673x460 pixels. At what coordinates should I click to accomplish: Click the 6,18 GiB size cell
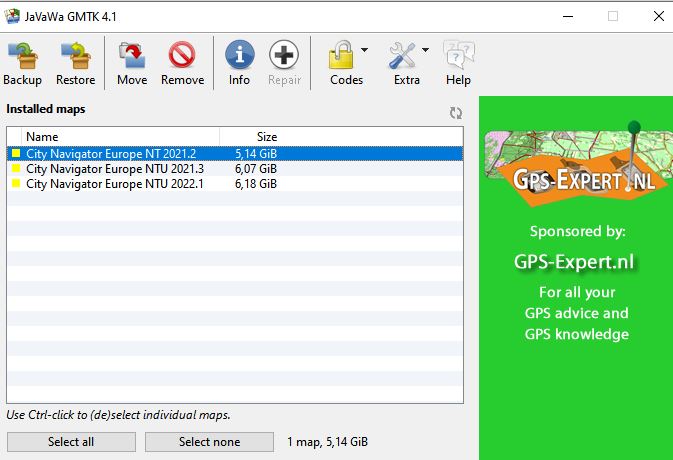256,184
